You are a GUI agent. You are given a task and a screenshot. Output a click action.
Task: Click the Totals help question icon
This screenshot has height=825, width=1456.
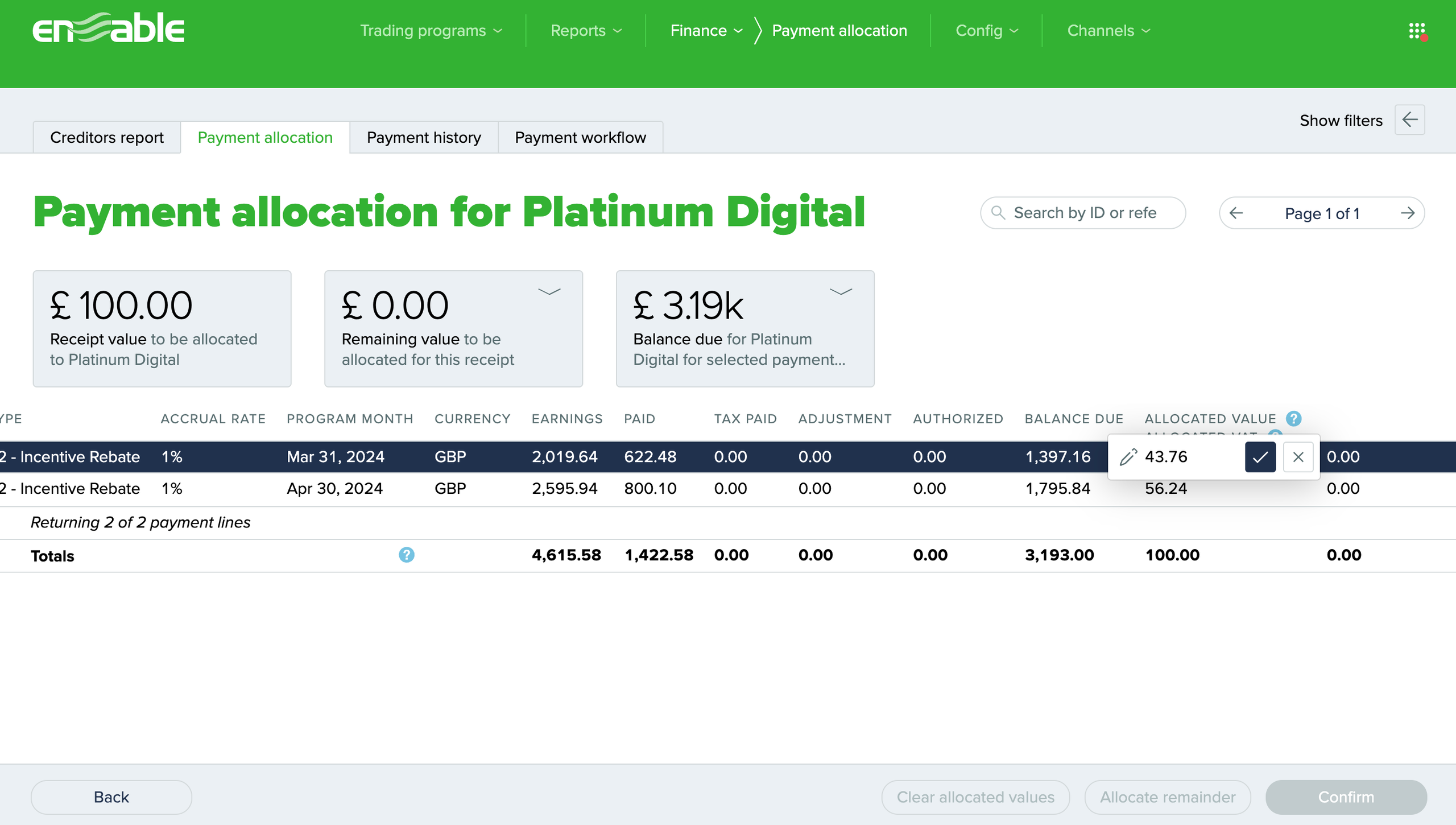click(407, 555)
